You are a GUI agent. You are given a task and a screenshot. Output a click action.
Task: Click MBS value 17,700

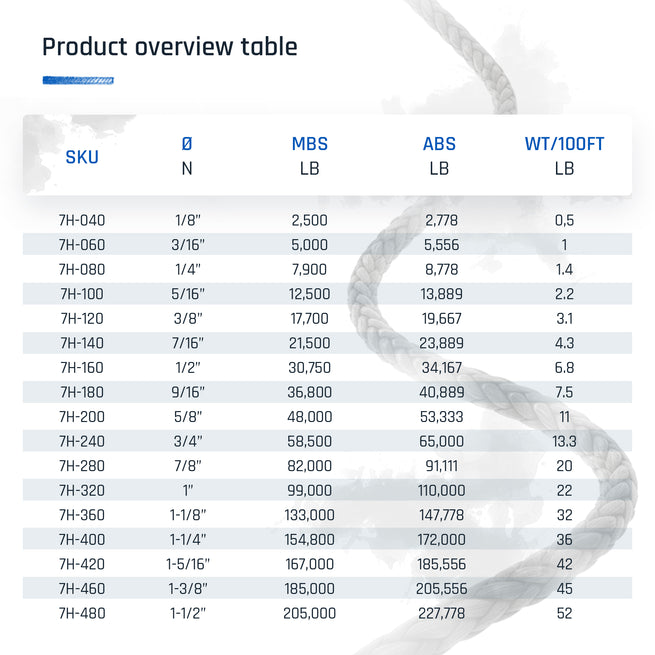310,319
